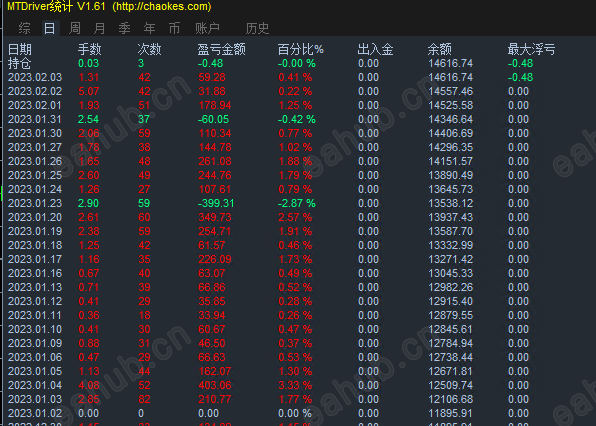The width and height of the screenshot is (596, 426).
Task: Click the 13937.43 balance value
Action: [x=451, y=217]
